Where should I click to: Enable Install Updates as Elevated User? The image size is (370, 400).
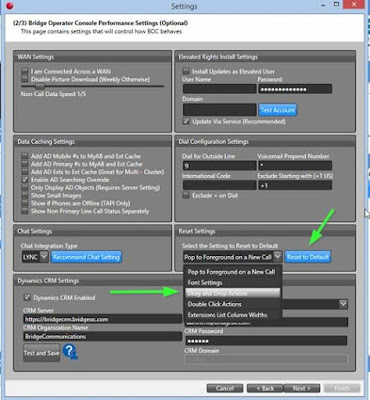tap(186, 71)
